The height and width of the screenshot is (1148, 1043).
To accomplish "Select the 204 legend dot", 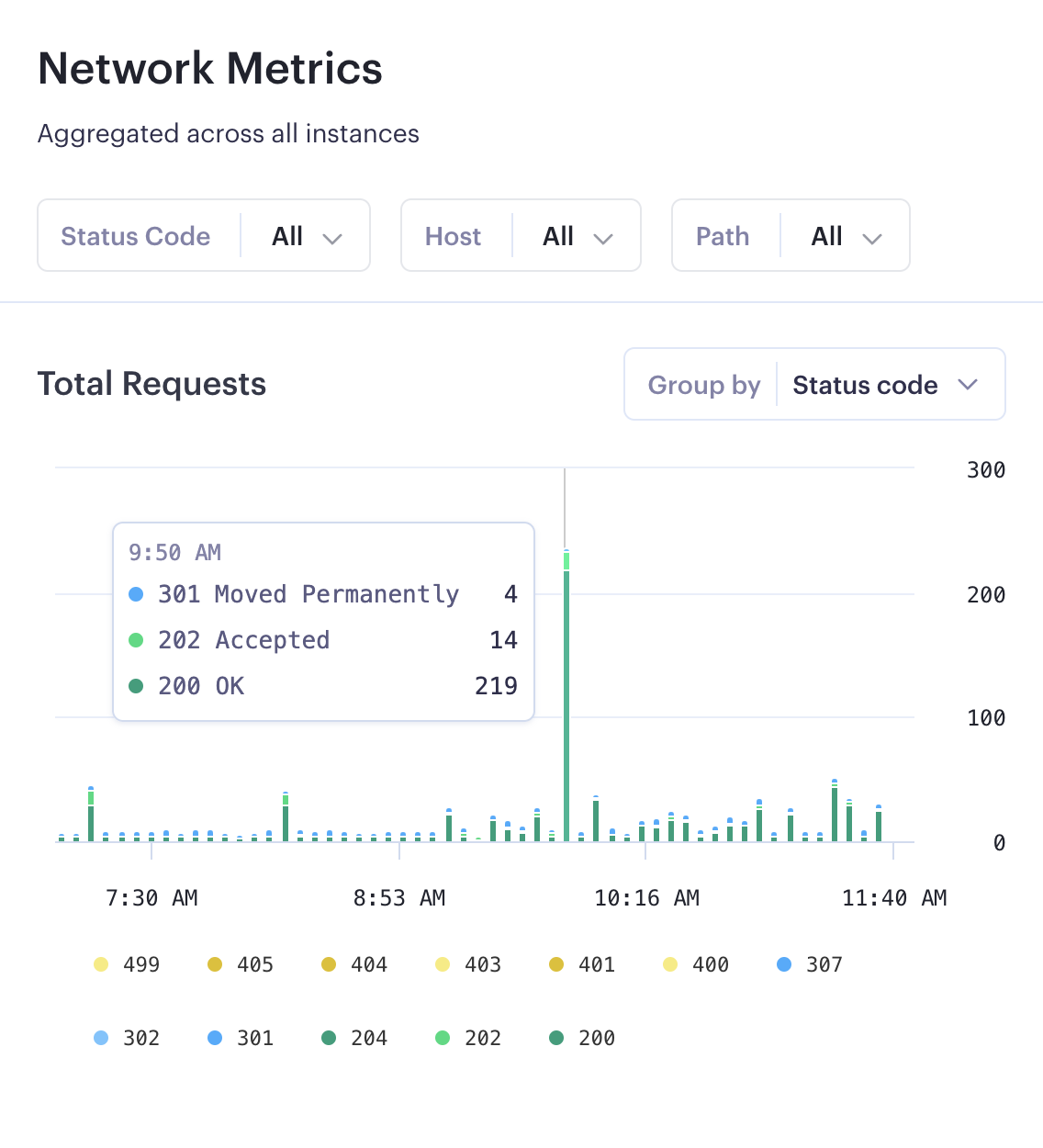I will [328, 1038].
